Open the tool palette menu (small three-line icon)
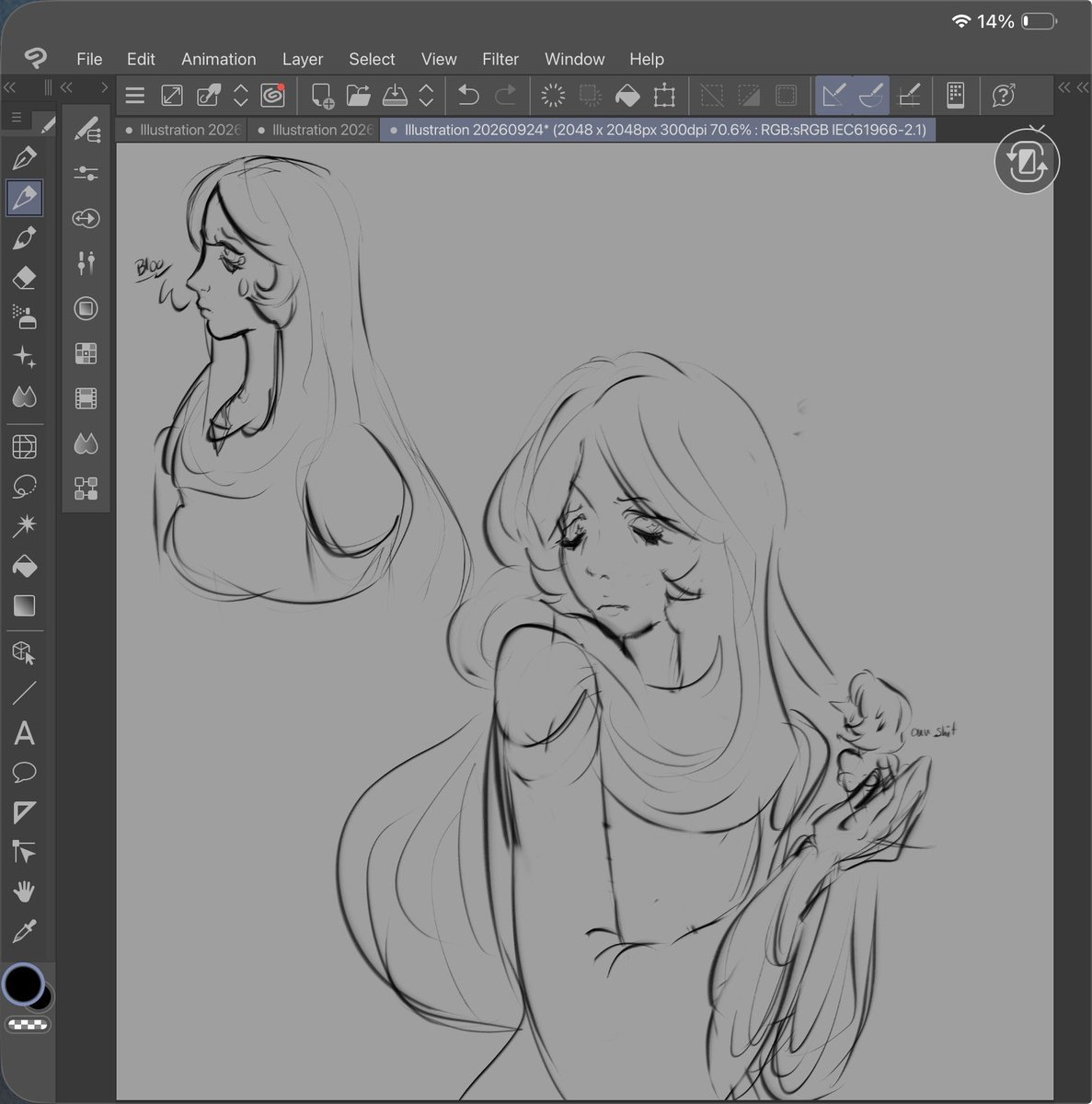This screenshot has width=1092, height=1104. [17, 118]
